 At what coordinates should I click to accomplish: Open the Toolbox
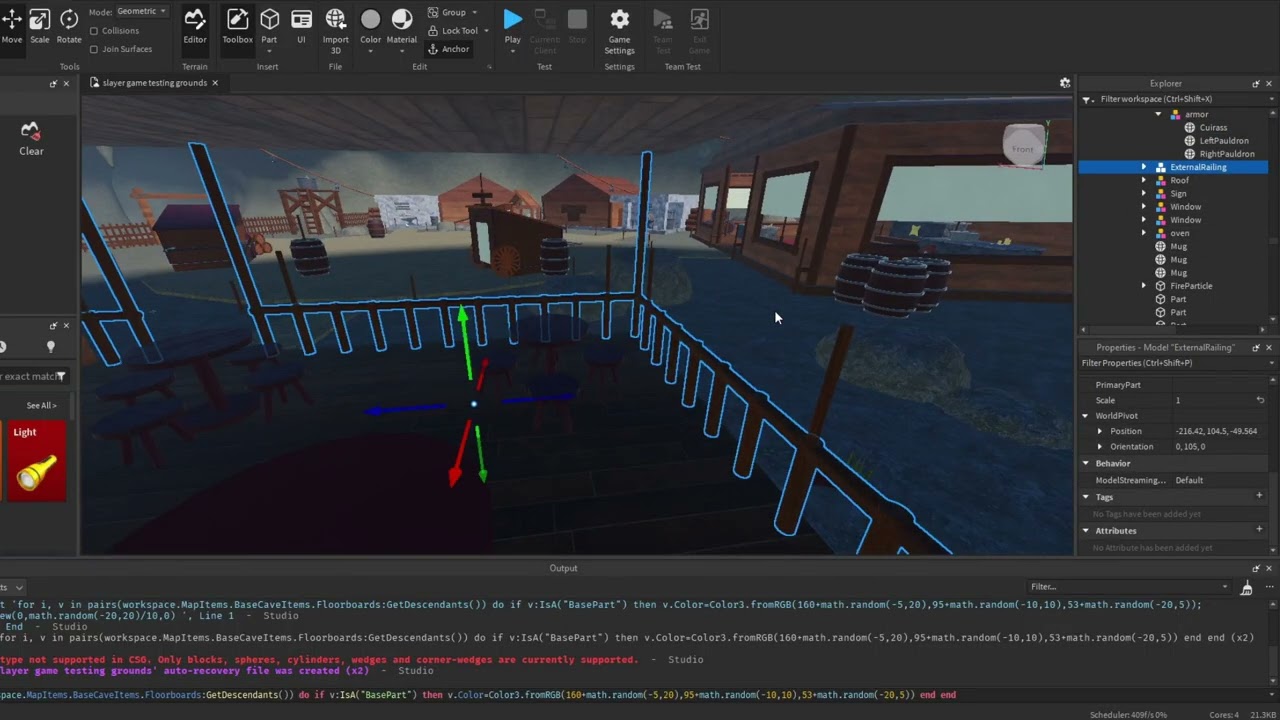click(x=237, y=24)
